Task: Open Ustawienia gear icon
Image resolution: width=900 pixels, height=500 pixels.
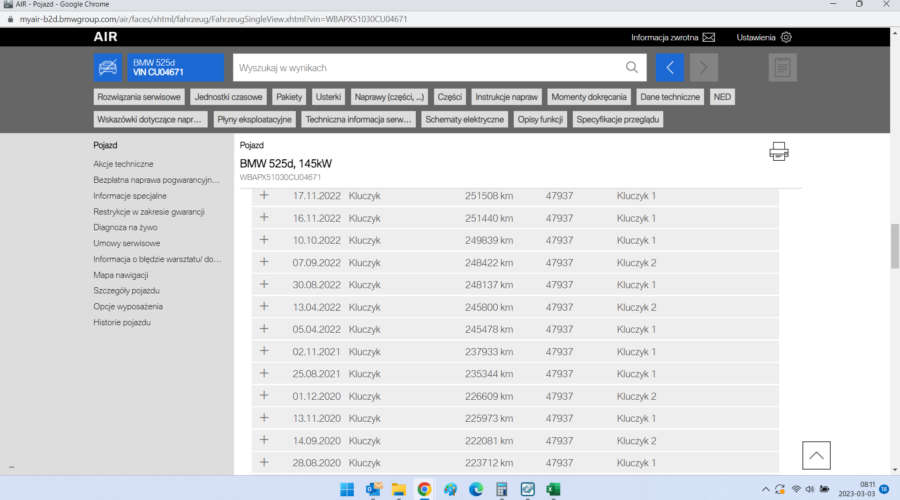Action: 786,37
